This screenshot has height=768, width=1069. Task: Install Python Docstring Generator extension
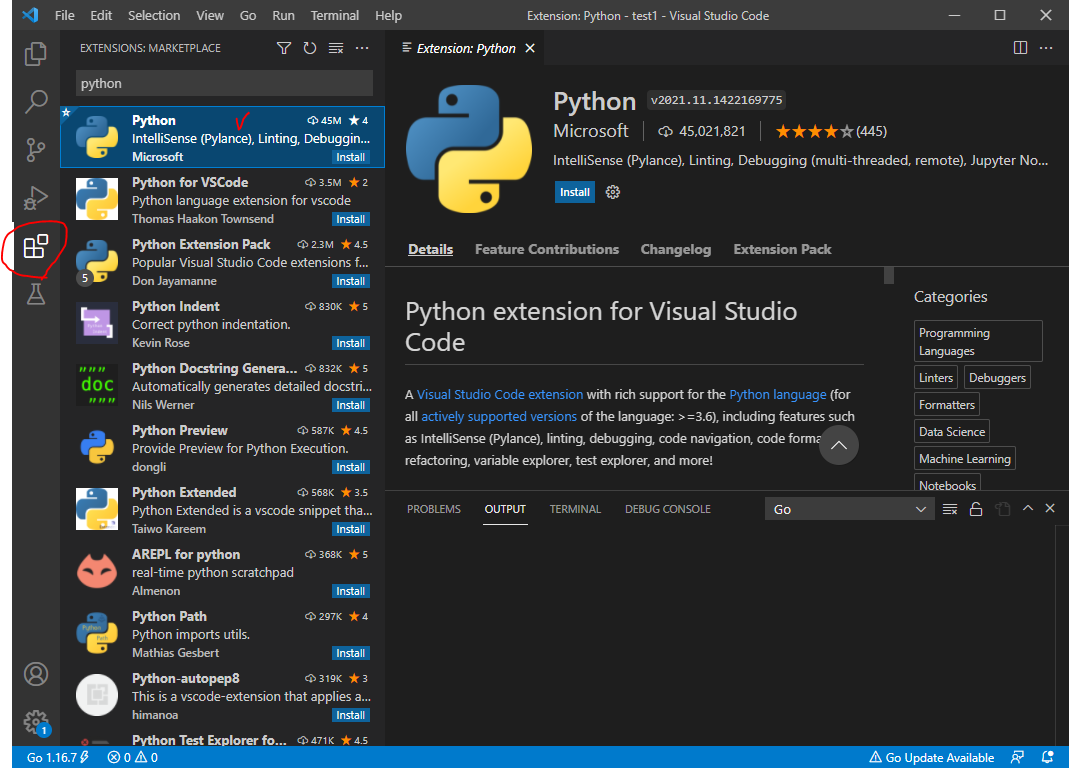[350, 405]
